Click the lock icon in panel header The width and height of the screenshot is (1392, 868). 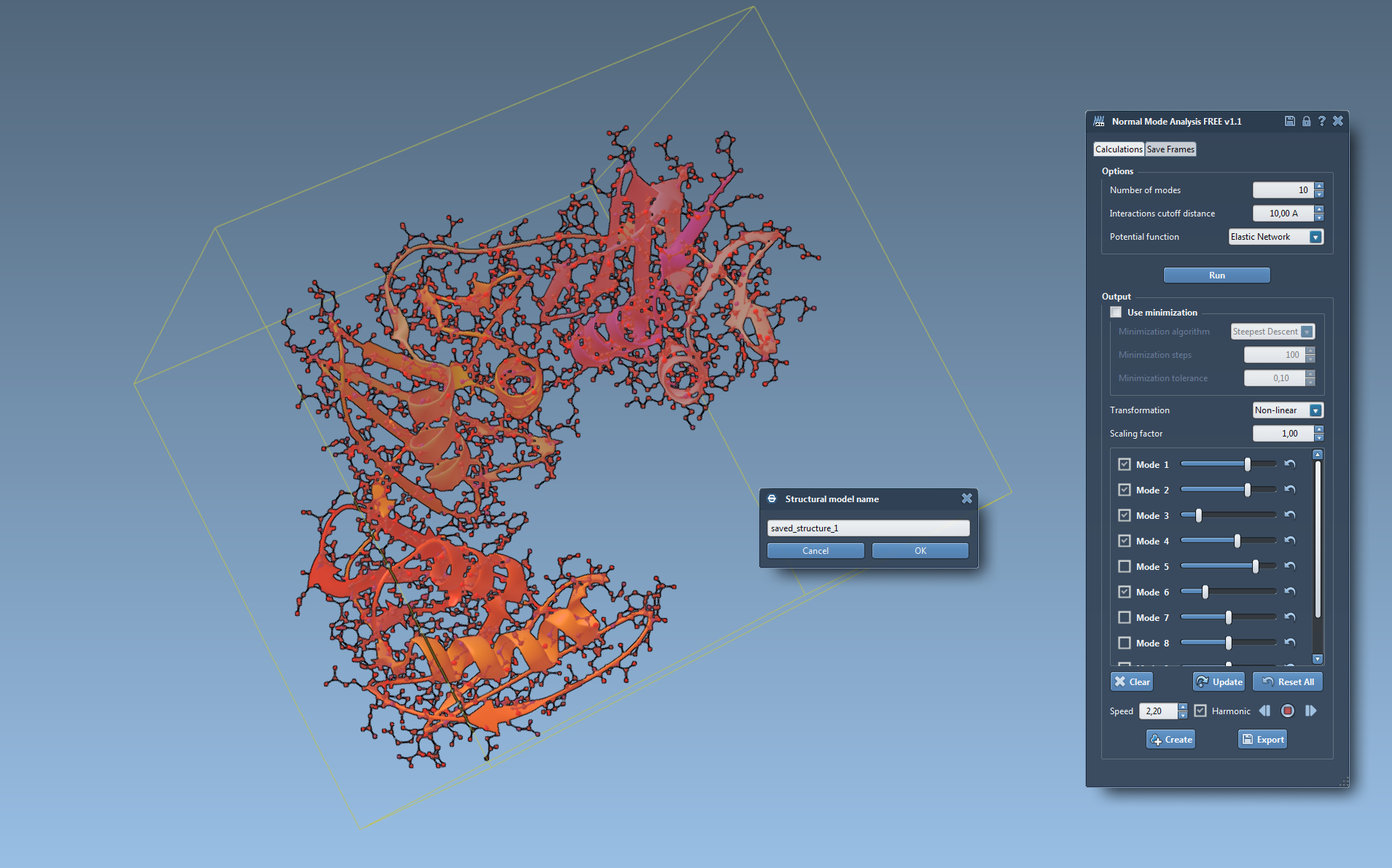1306,121
